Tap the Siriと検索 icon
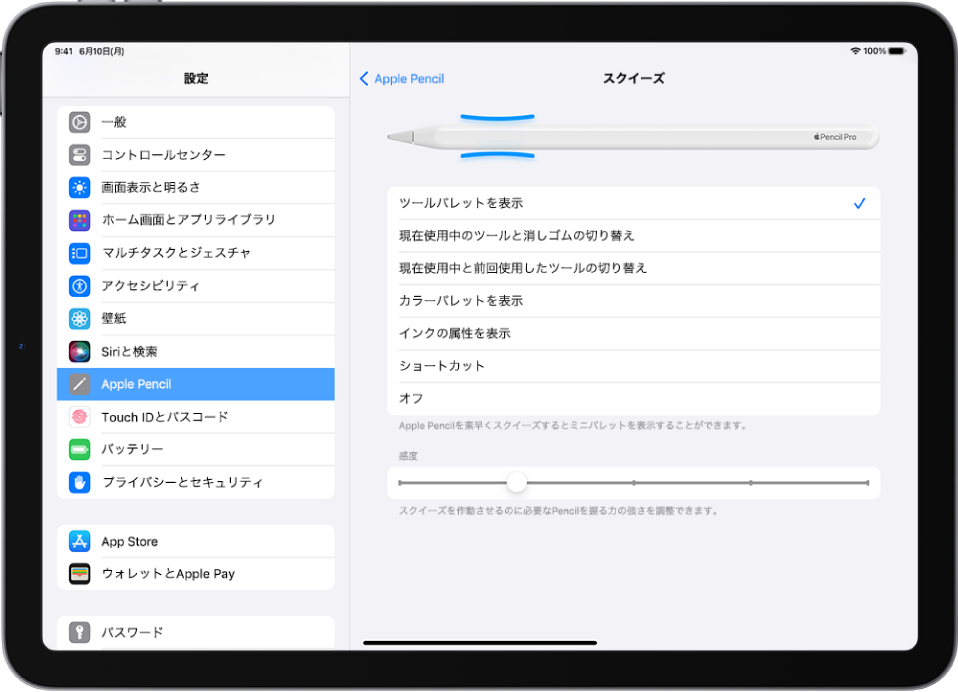 click(x=79, y=351)
